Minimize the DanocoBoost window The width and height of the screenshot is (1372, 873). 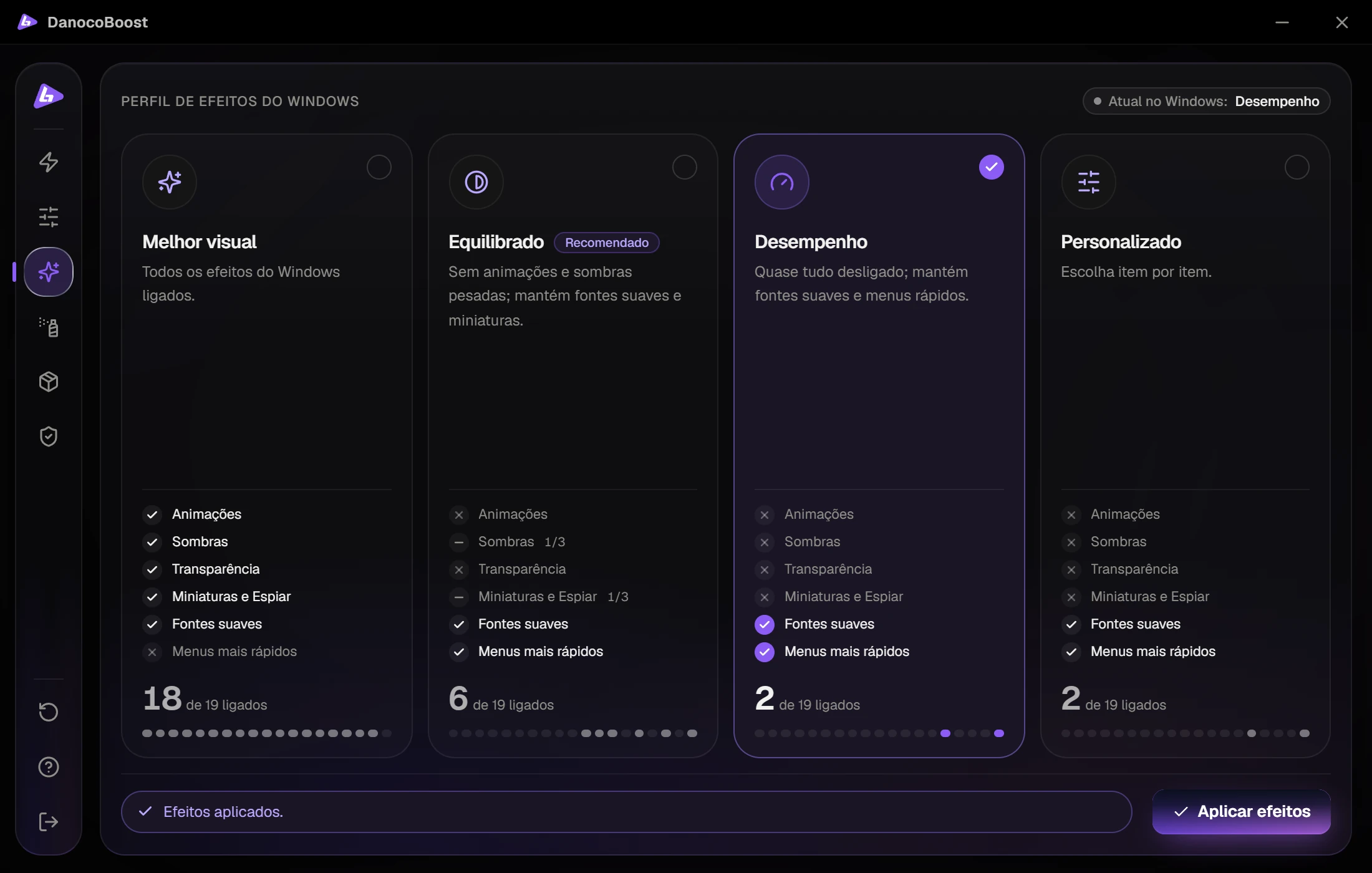point(1282,22)
